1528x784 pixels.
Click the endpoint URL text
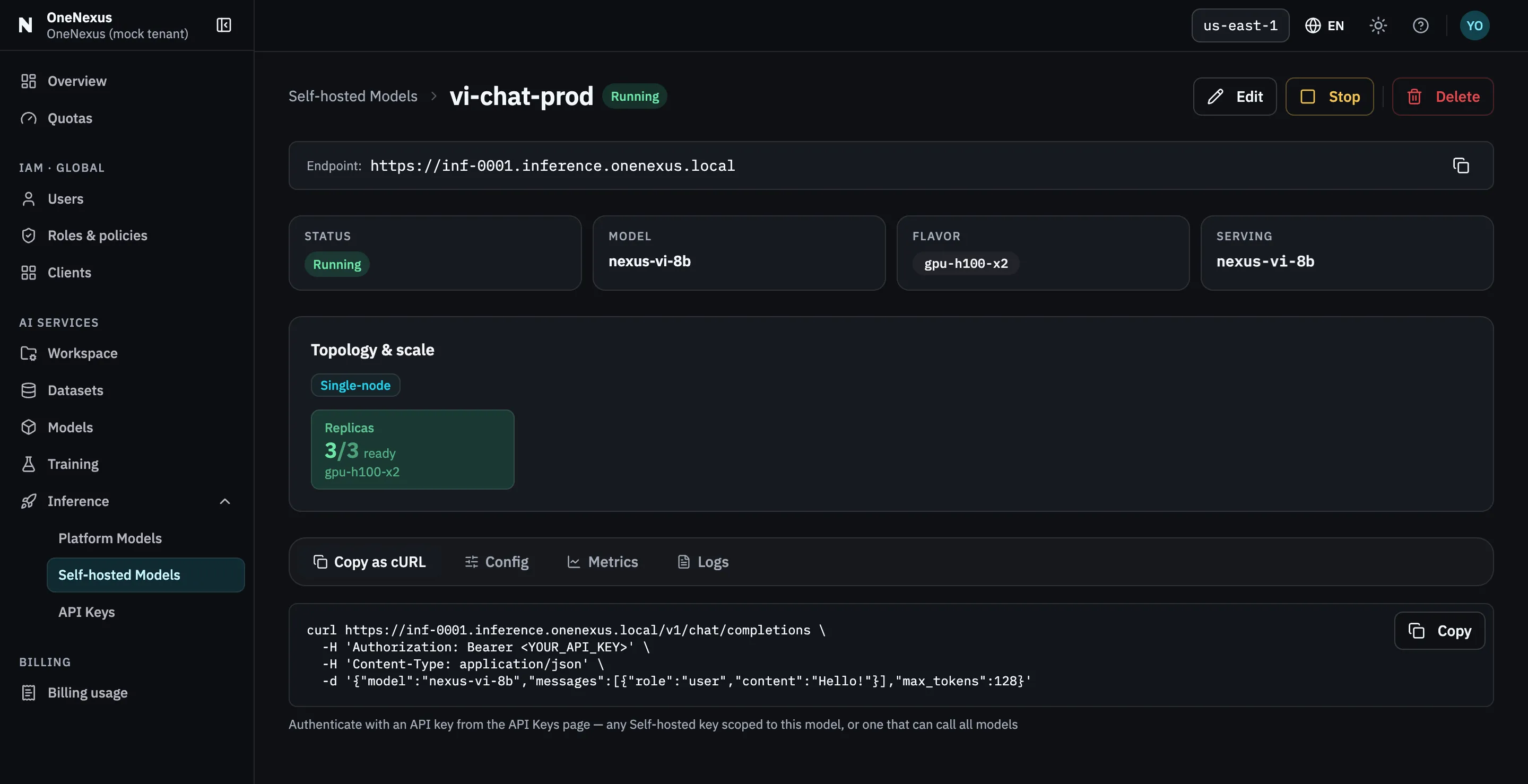point(552,165)
